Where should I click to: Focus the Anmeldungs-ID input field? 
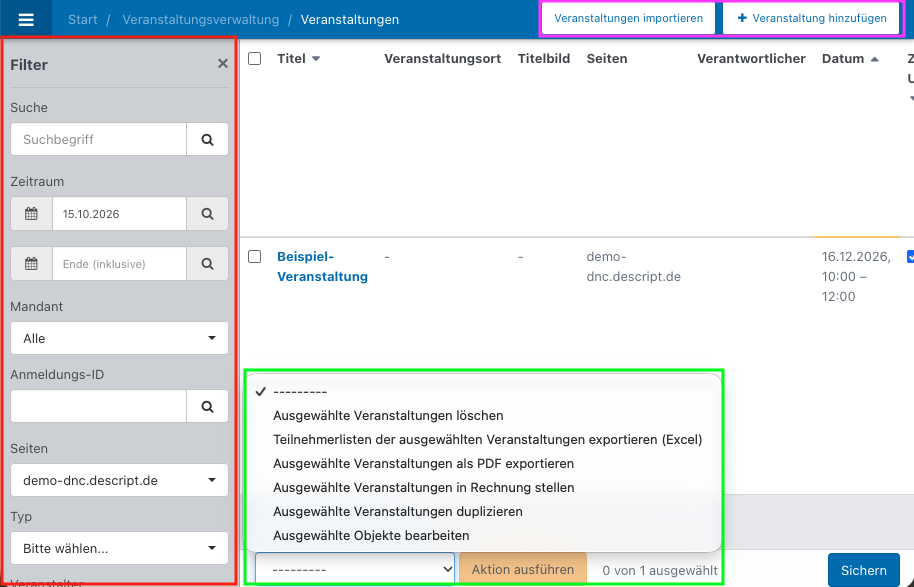coord(99,406)
